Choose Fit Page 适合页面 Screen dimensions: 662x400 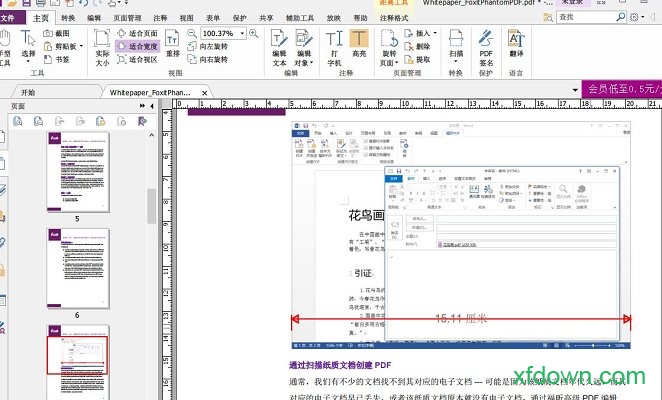click(137, 33)
